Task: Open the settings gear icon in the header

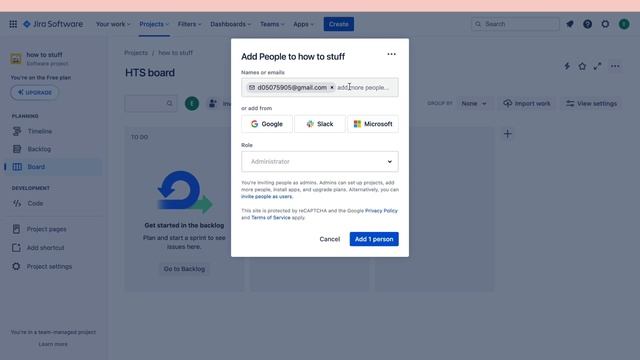Action: [x=605, y=24]
